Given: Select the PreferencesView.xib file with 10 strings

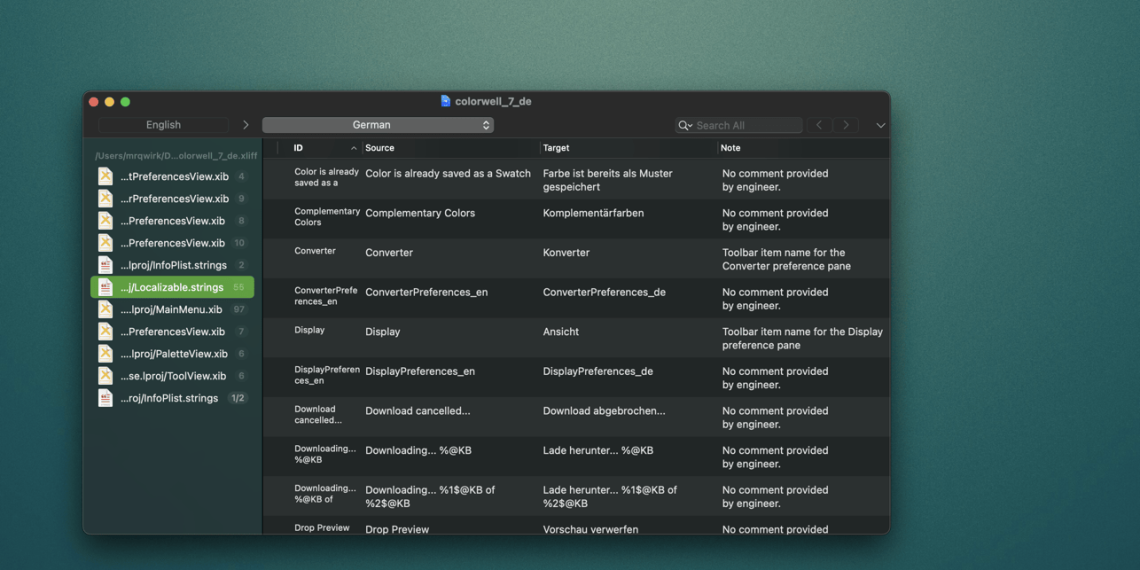Looking at the screenshot, I should (x=172, y=243).
